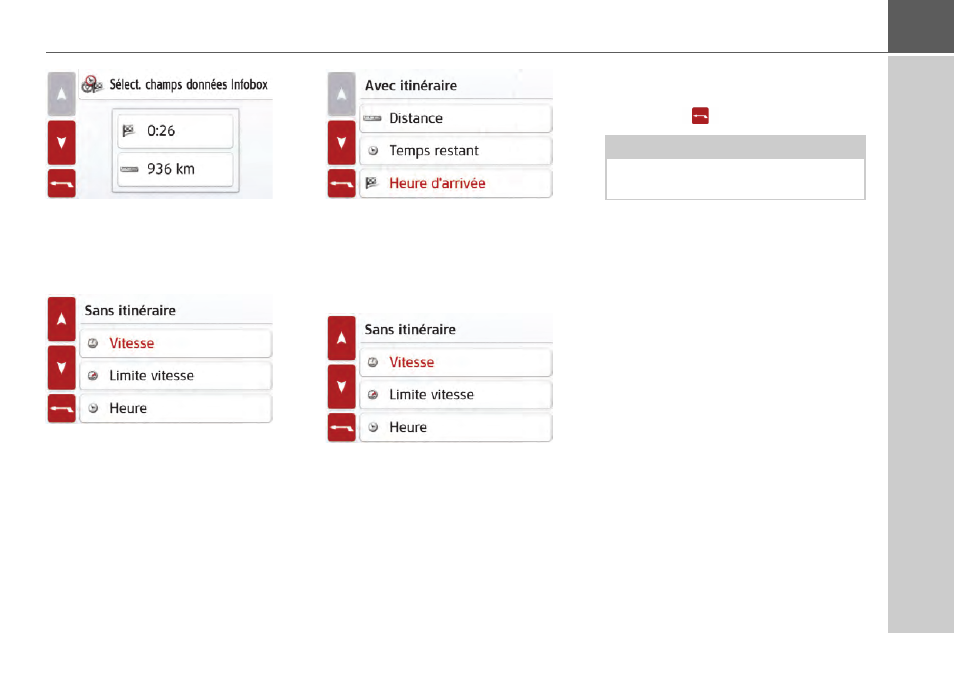
Task: Select Vitesse in lower-left Sans itinéraire list
Action: [x=176, y=343]
